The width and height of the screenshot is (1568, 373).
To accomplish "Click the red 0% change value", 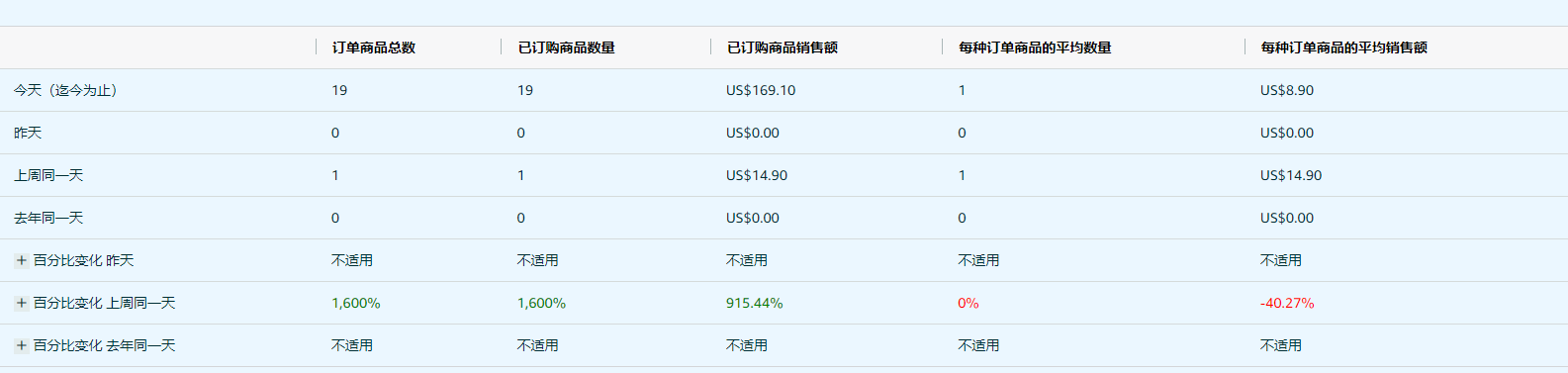I will point(968,303).
